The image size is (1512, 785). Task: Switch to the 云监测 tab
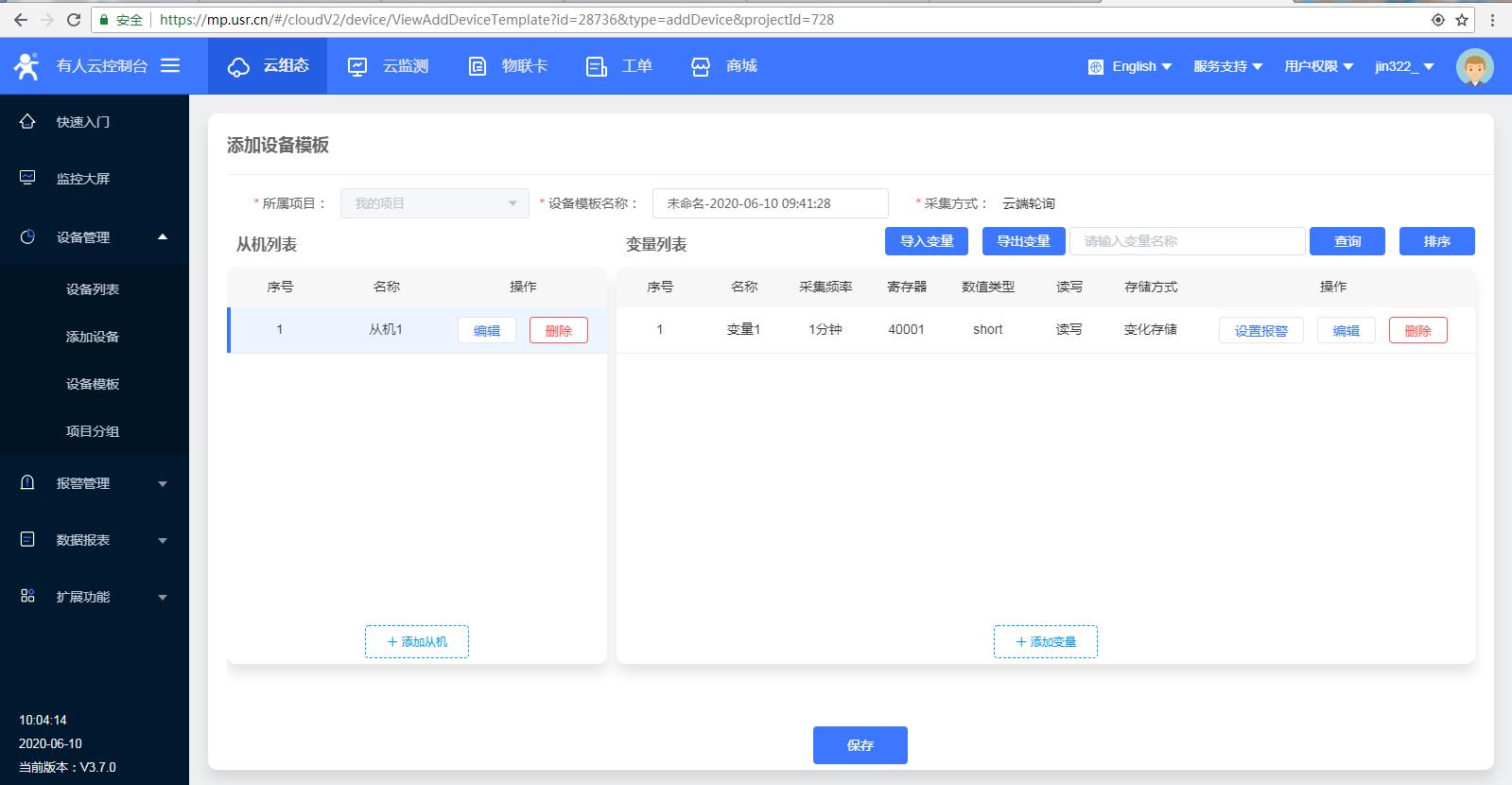(389, 66)
